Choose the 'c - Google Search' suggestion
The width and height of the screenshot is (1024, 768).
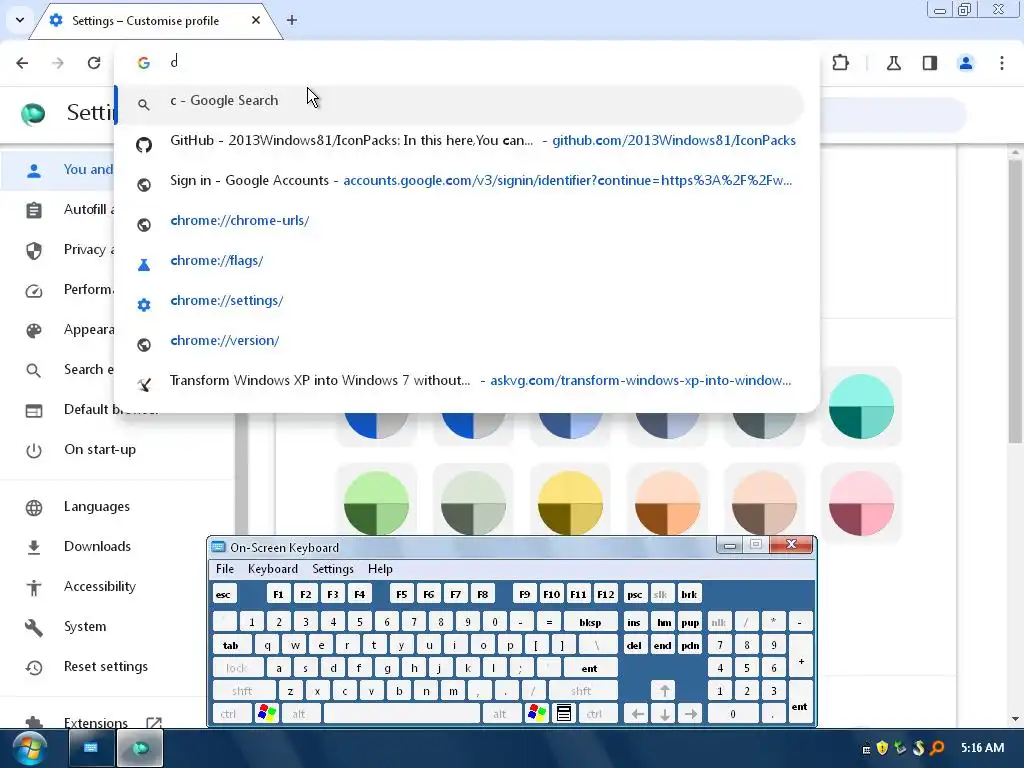click(x=460, y=103)
